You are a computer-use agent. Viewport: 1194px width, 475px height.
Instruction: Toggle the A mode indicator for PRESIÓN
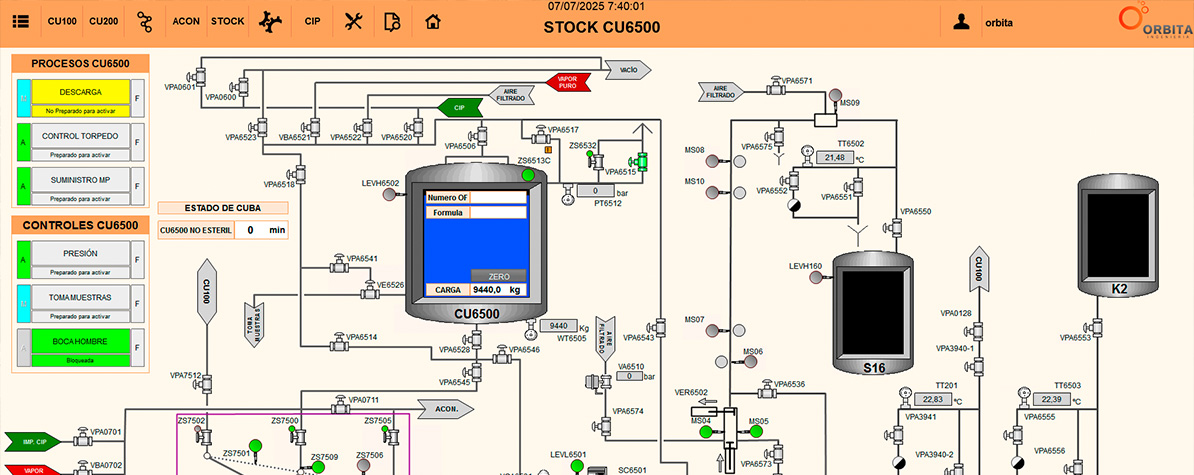(x=23, y=259)
